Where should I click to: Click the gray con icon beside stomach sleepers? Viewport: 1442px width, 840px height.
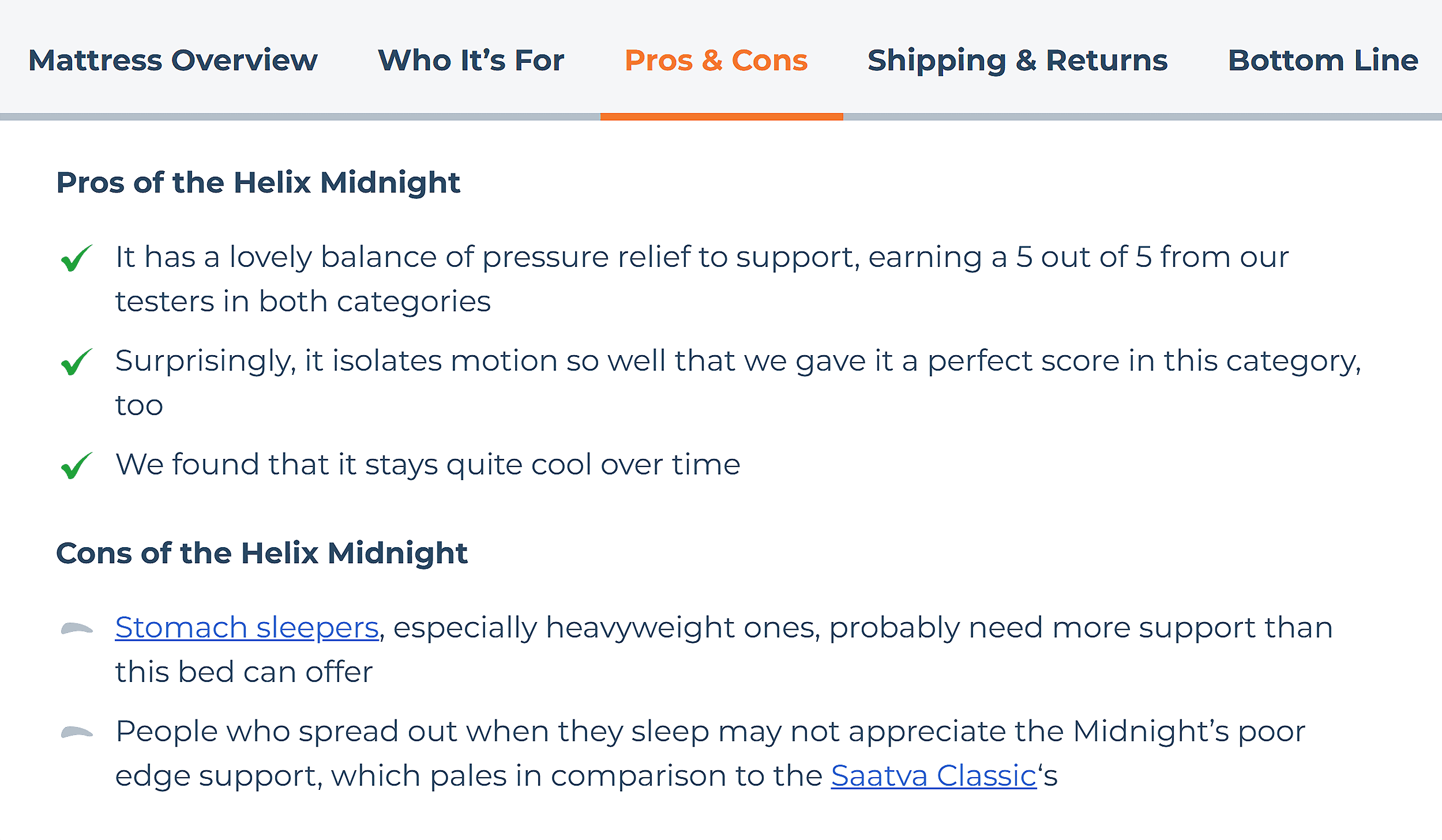(x=76, y=628)
